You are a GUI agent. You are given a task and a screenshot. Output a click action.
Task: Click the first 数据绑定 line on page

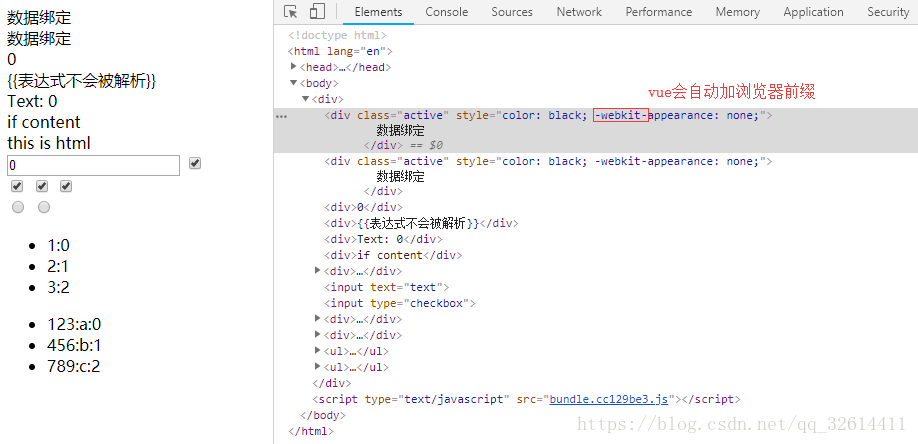39,18
